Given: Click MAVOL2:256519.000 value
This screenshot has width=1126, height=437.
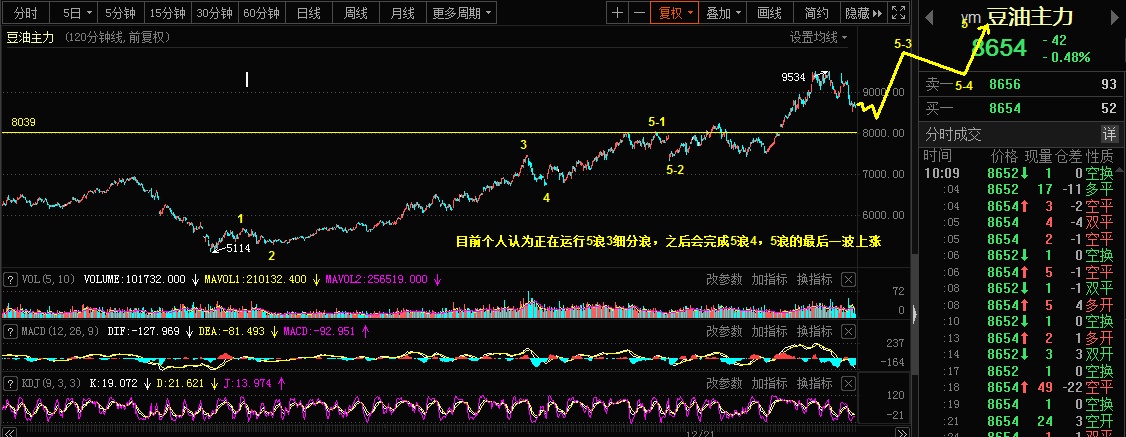Looking at the screenshot, I should coord(377,279).
